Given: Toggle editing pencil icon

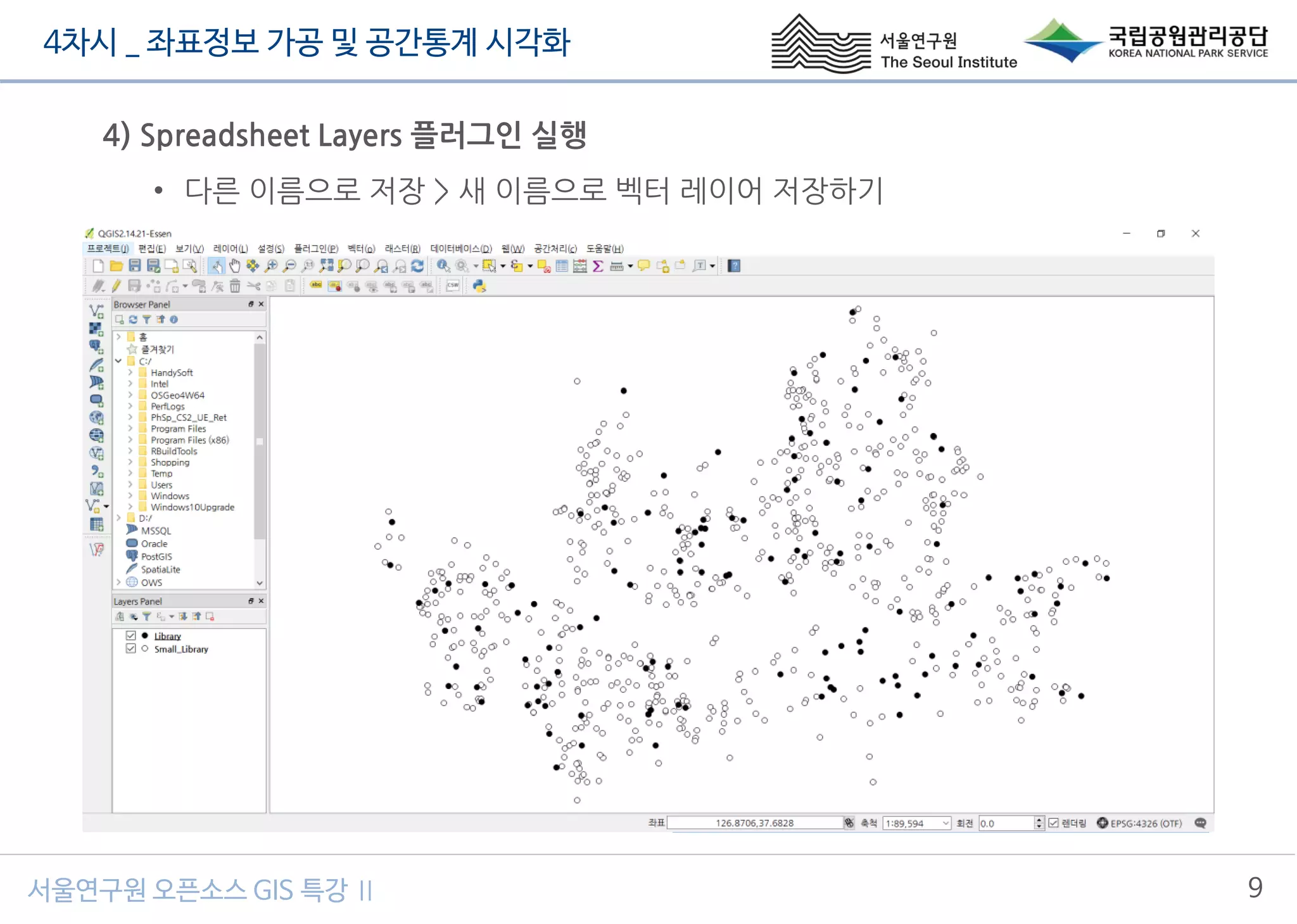Looking at the screenshot, I should click(116, 286).
